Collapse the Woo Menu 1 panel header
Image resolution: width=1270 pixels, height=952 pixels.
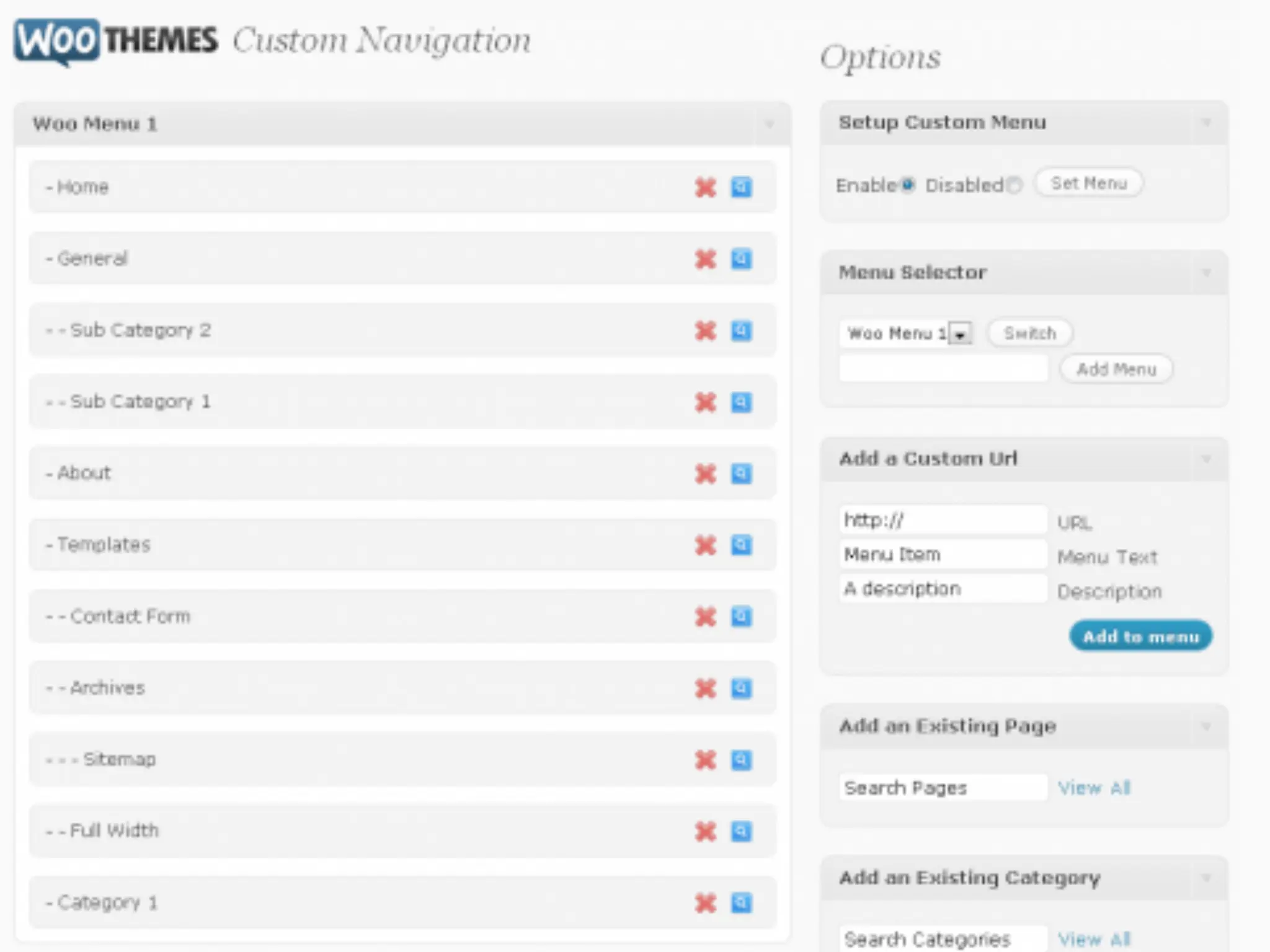(x=769, y=124)
